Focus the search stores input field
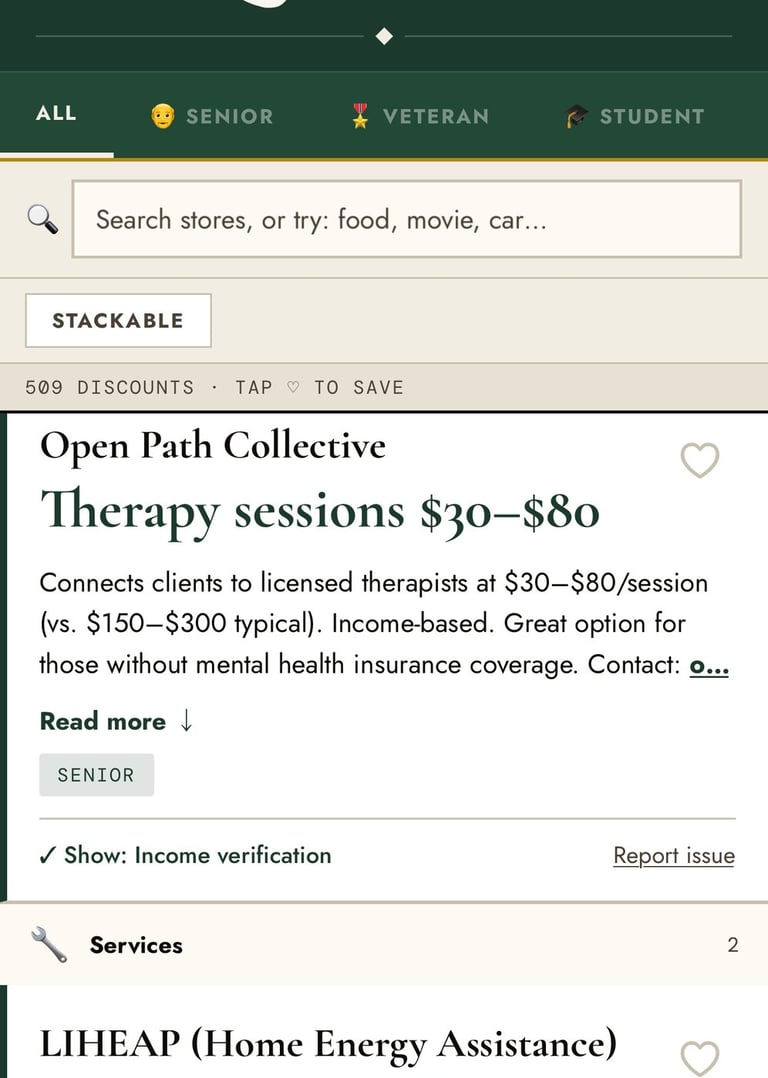The width and height of the screenshot is (768, 1078). point(406,219)
